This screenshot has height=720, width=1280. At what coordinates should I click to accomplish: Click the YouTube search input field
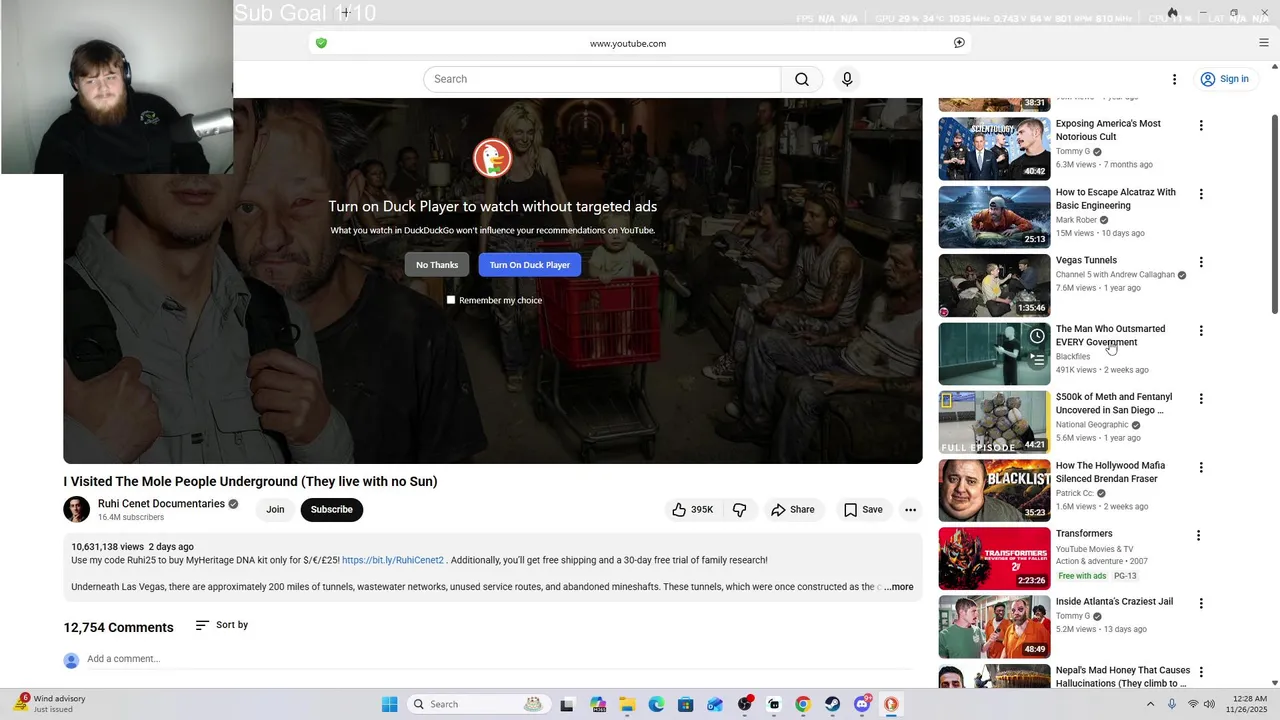click(602, 79)
